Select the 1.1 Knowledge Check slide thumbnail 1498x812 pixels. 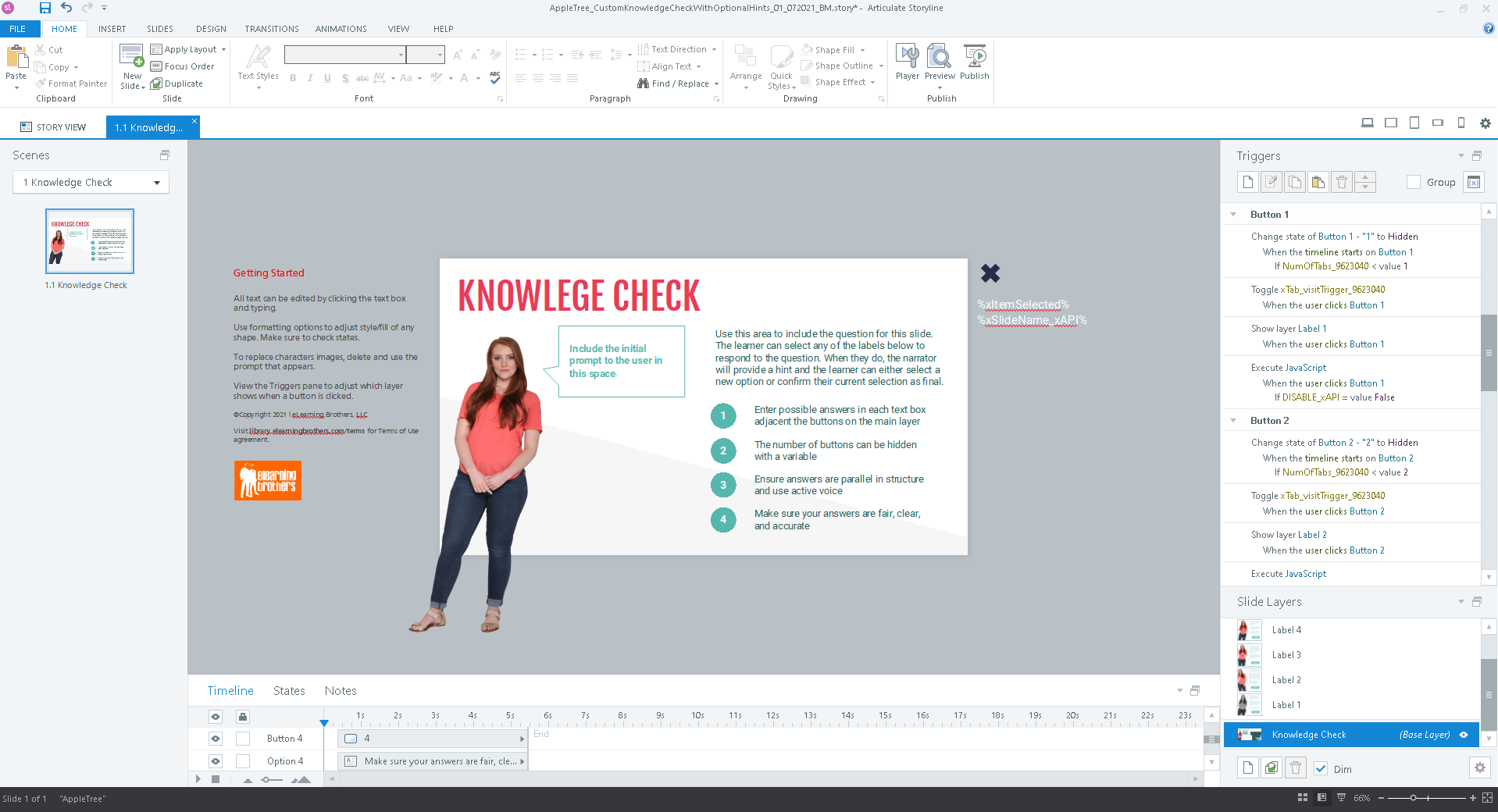click(x=90, y=241)
